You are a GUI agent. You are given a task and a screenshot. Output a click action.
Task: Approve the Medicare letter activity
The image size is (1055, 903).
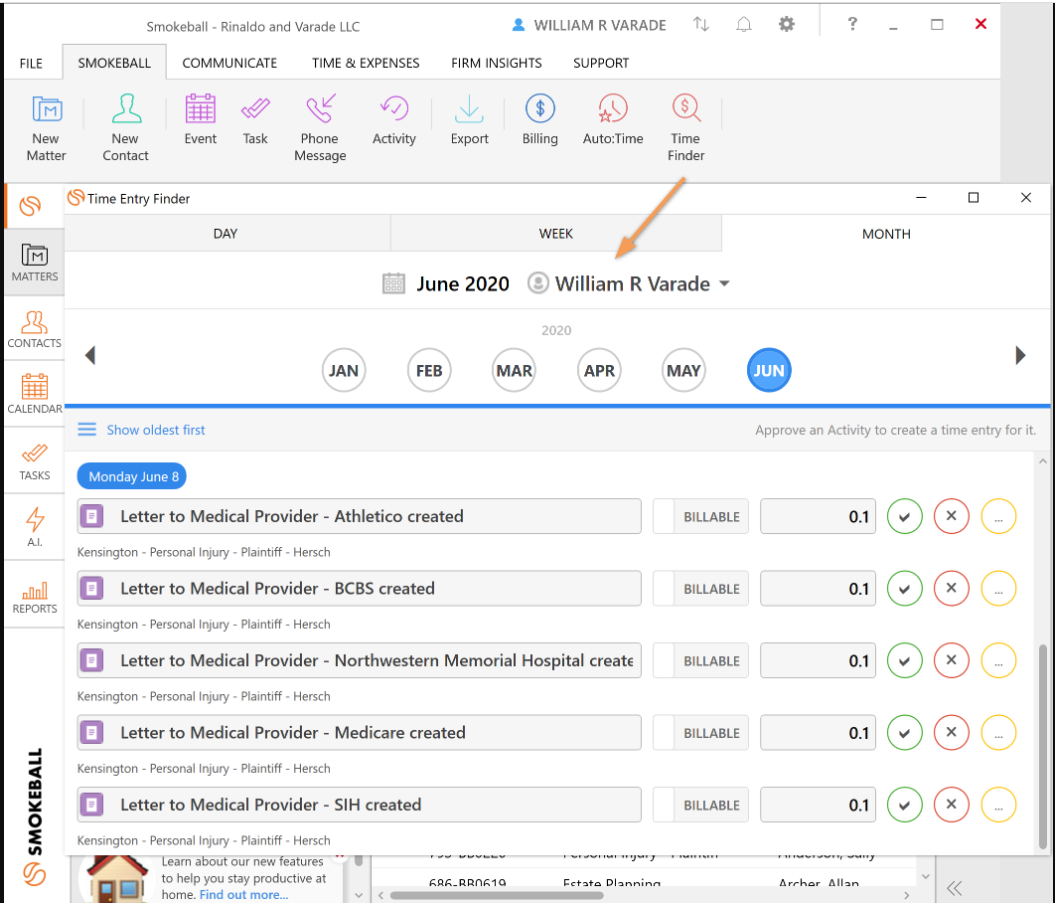[904, 733]
